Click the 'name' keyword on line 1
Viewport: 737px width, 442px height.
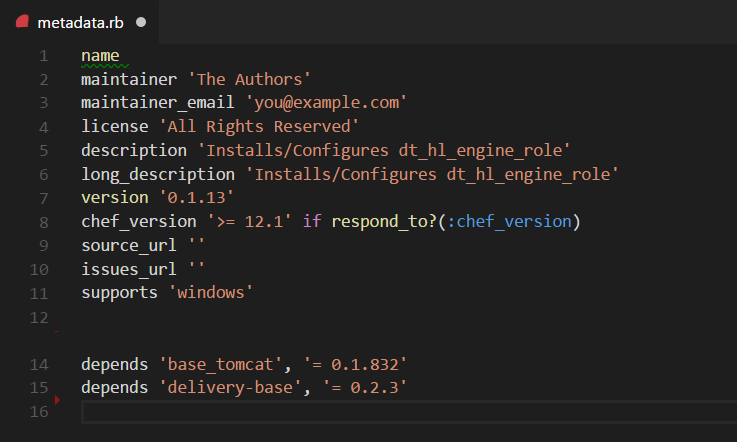(100, 55)
